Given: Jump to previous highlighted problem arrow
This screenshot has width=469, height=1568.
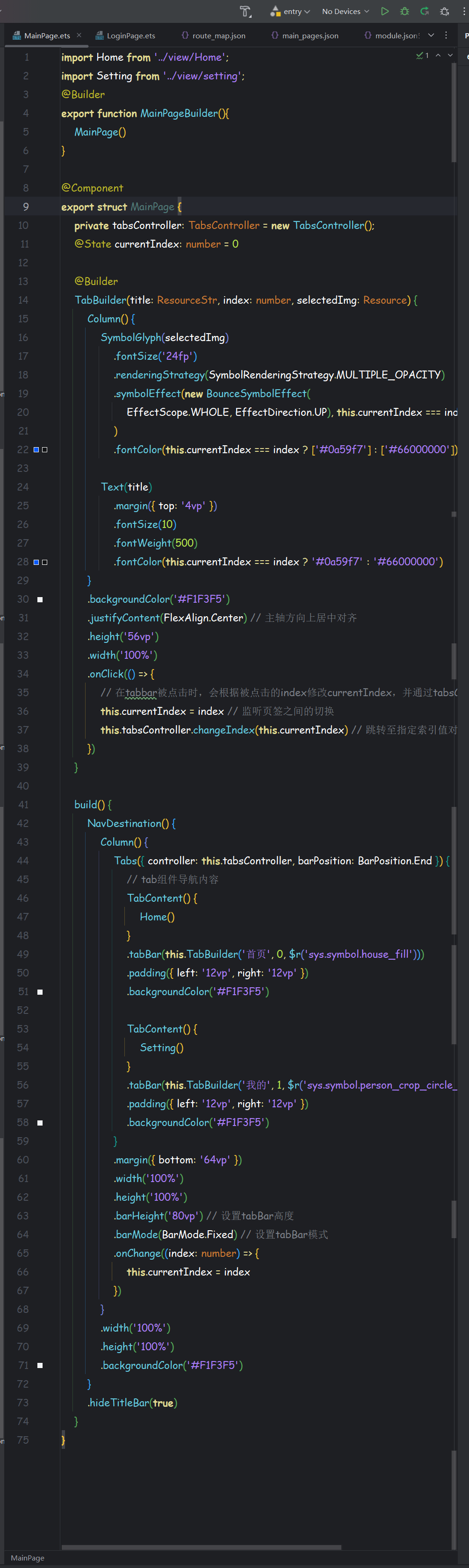Looking at the screenshot, I should coord(437,56).
